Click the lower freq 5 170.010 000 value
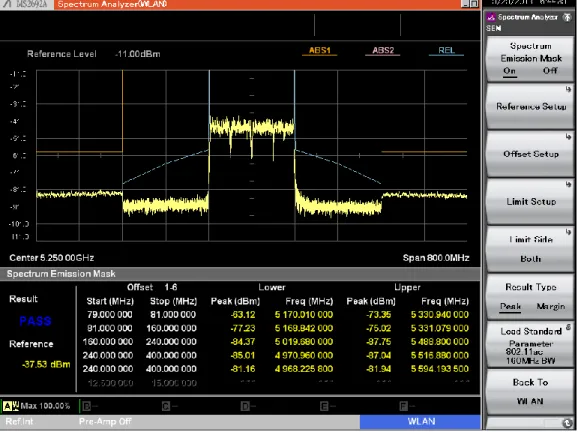578x432 pixels. (x=304, y=315)
